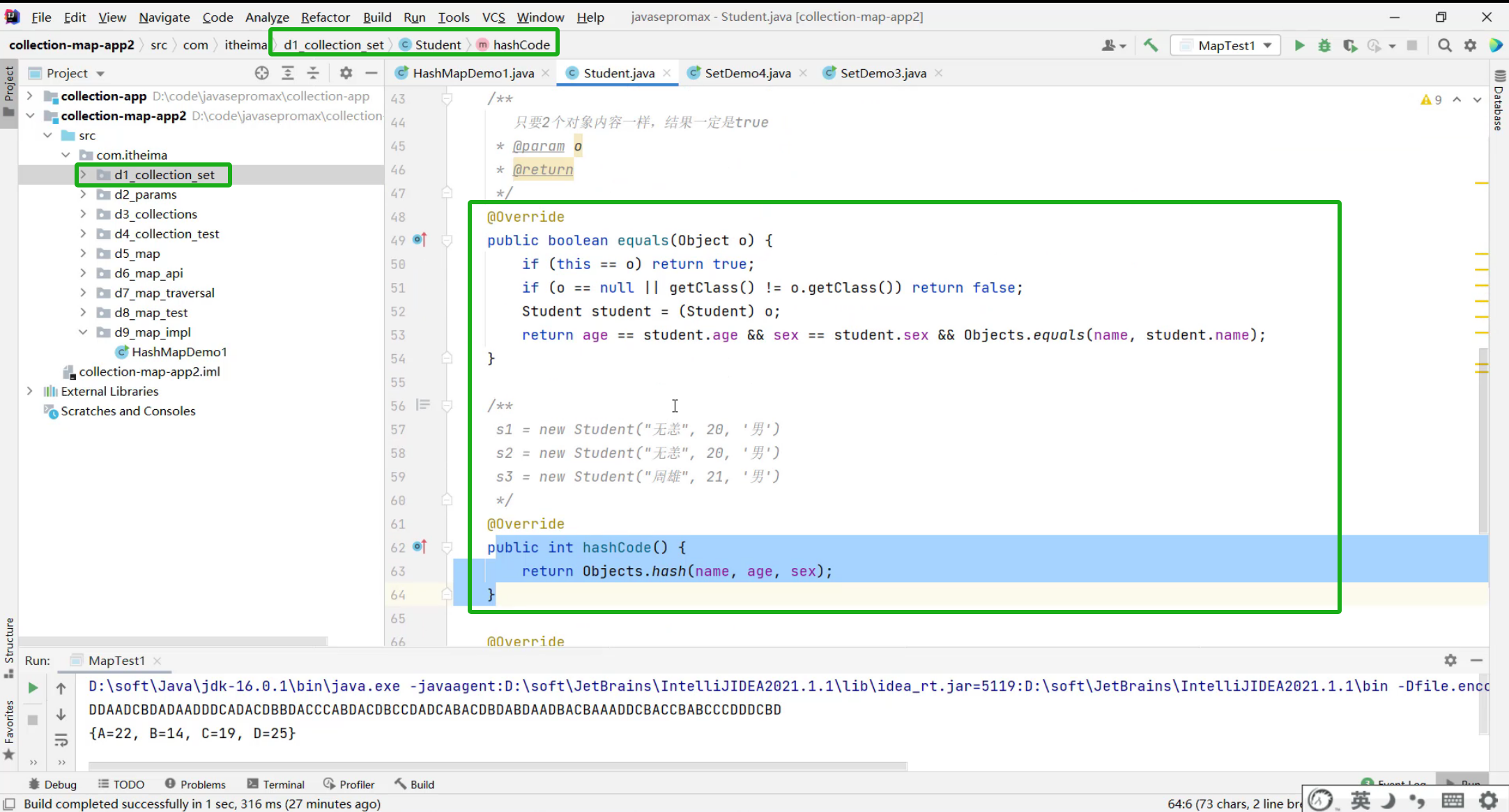
Task: Open HashMapDemo1 in project tree
Action: point(178,352)
